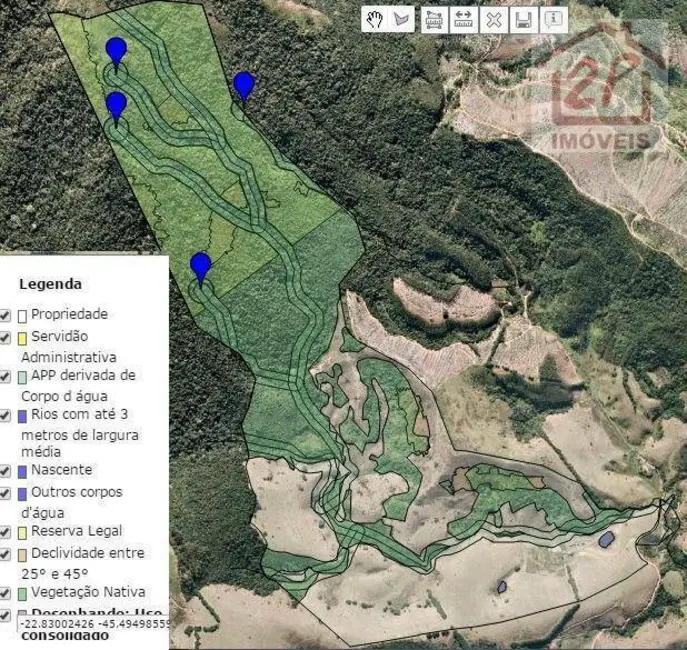The image size is (687, 650).
Task: Click the rightmost blue spring marker pin
Action: click(244, 85)
